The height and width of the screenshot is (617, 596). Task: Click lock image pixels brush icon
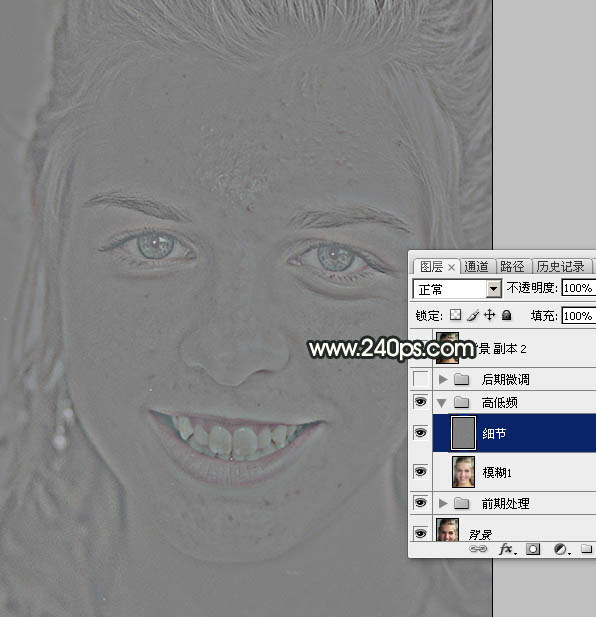click(x=472, y=315)
